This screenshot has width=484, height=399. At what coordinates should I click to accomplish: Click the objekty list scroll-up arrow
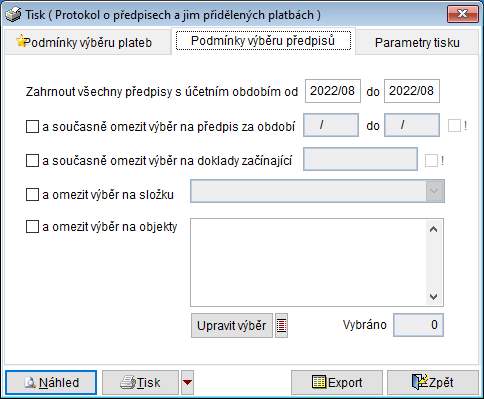coord(433,229)
